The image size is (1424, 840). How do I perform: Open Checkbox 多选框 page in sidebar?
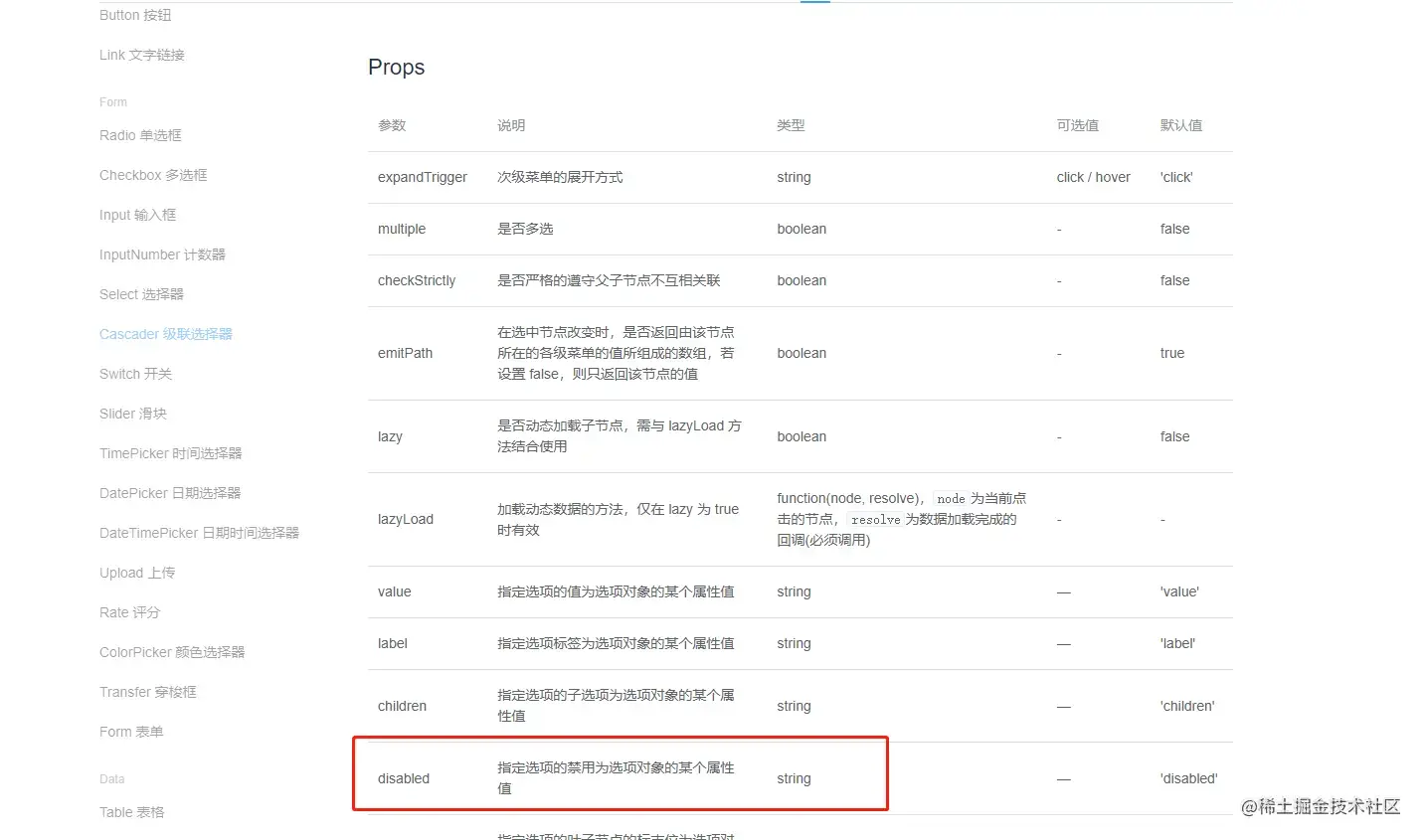[153, 175]
